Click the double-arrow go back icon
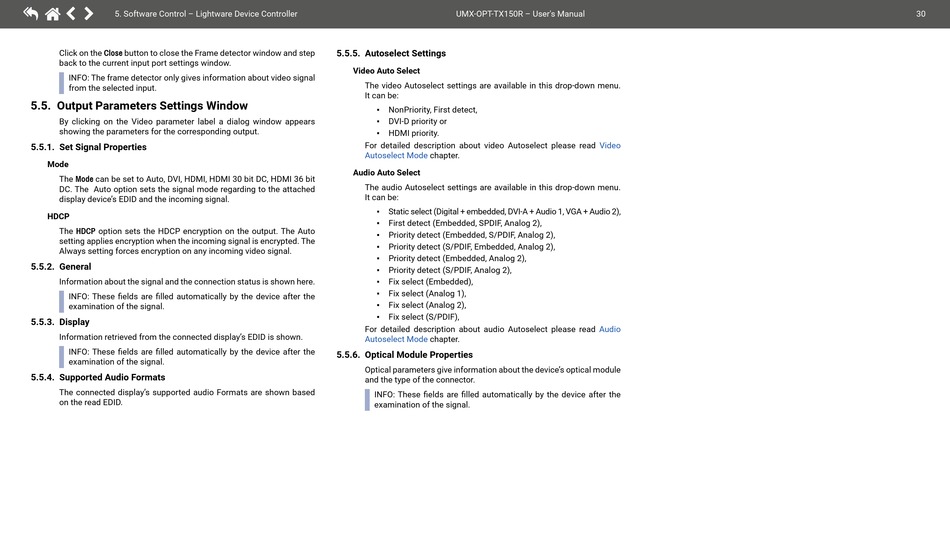This screenshot has width=950, height=533. 31,14
